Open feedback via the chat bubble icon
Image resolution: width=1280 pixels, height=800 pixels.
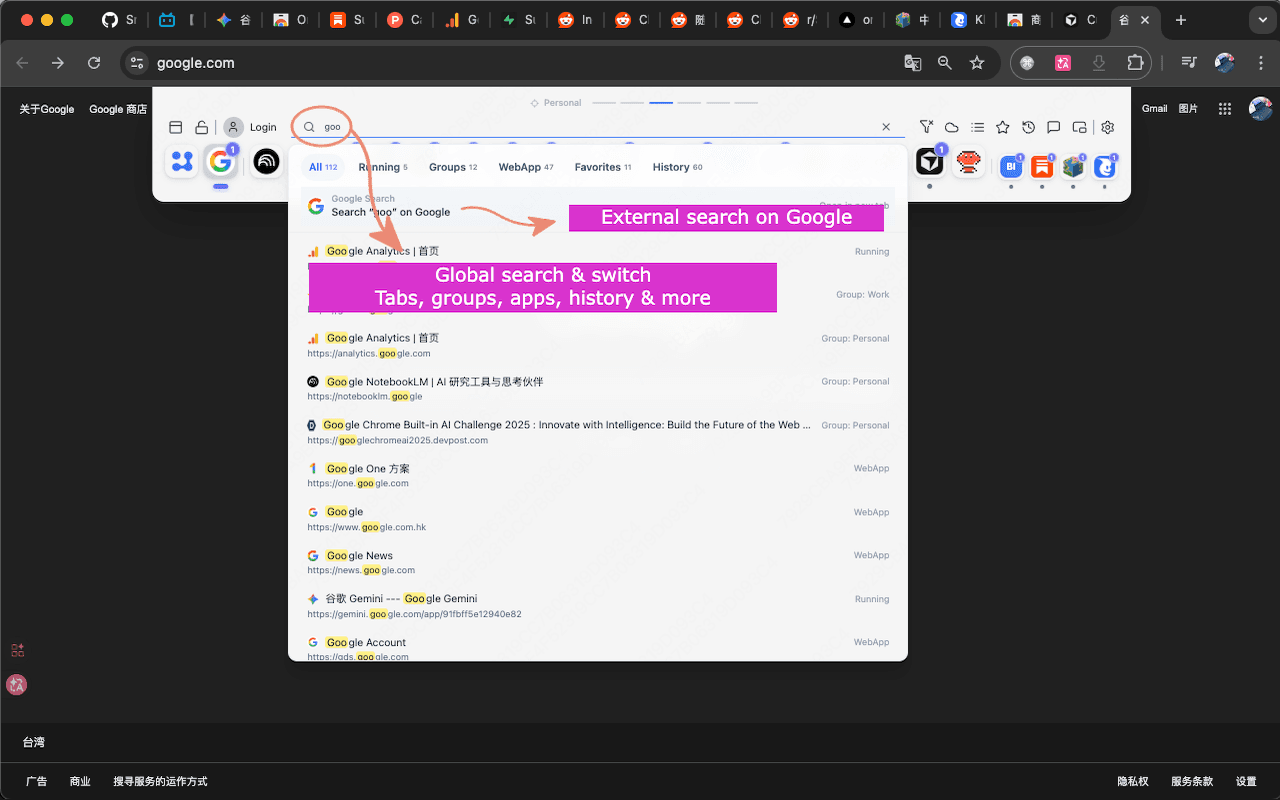1053,127
